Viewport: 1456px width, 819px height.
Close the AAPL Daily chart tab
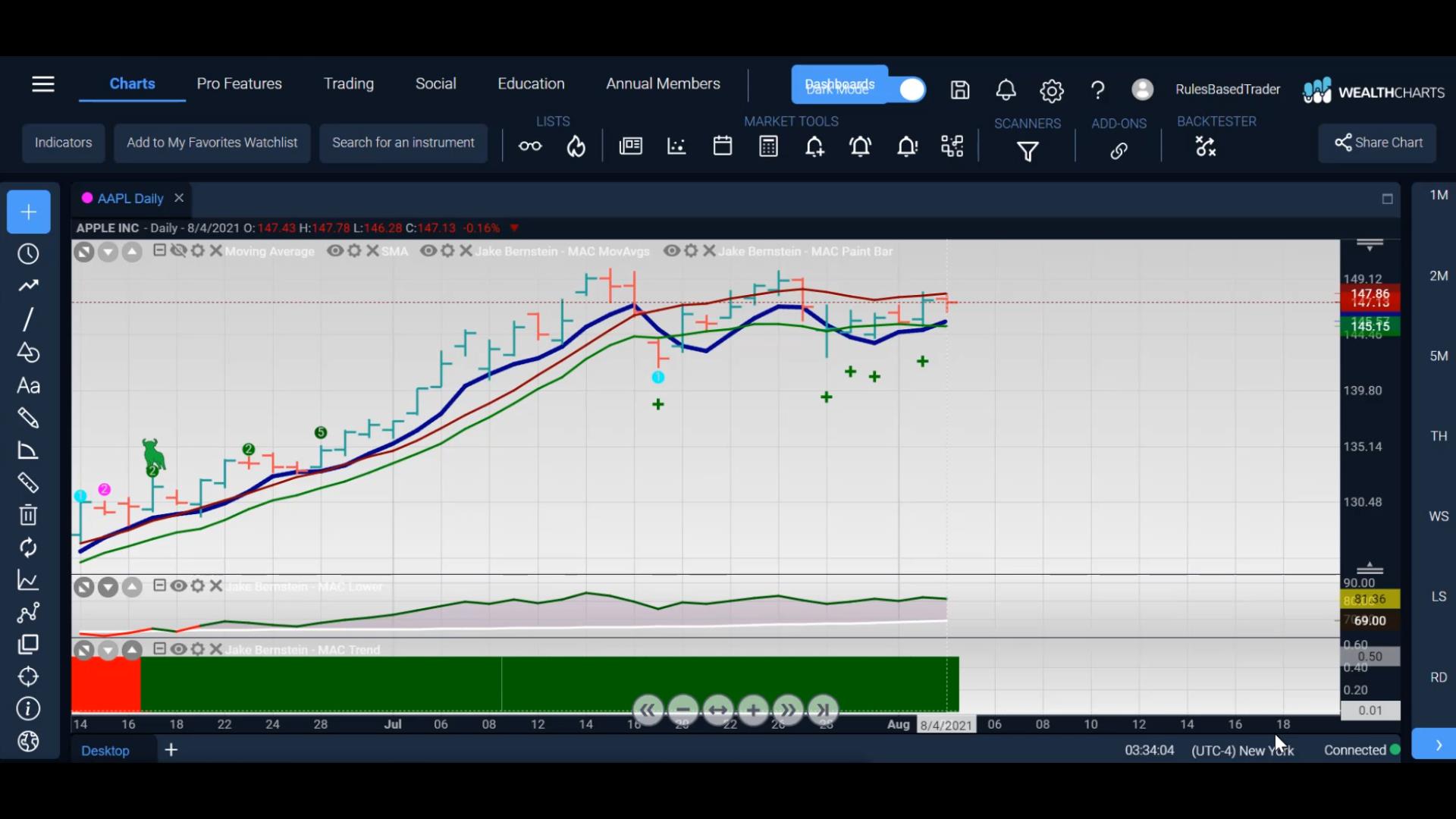(179, 198)
